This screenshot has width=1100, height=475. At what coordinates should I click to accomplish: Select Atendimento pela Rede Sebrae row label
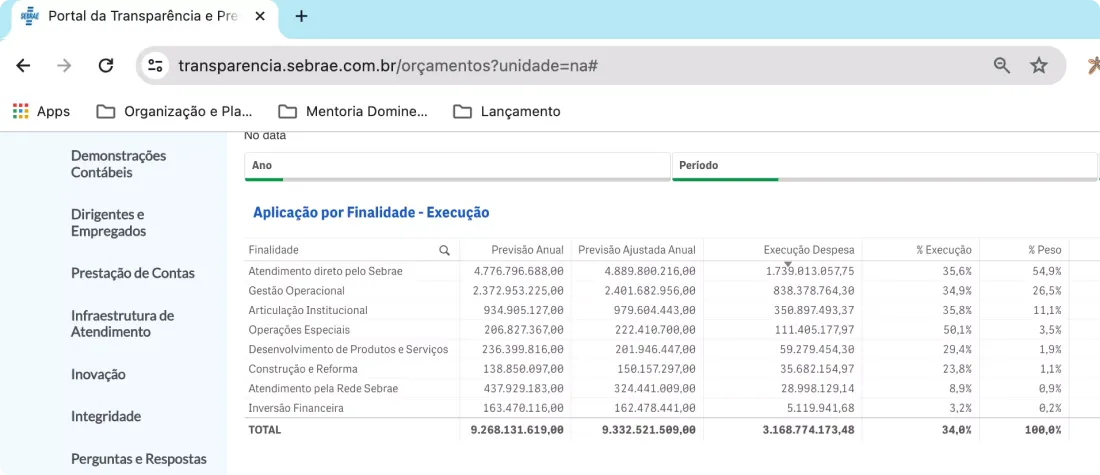(x=323, y=389)
